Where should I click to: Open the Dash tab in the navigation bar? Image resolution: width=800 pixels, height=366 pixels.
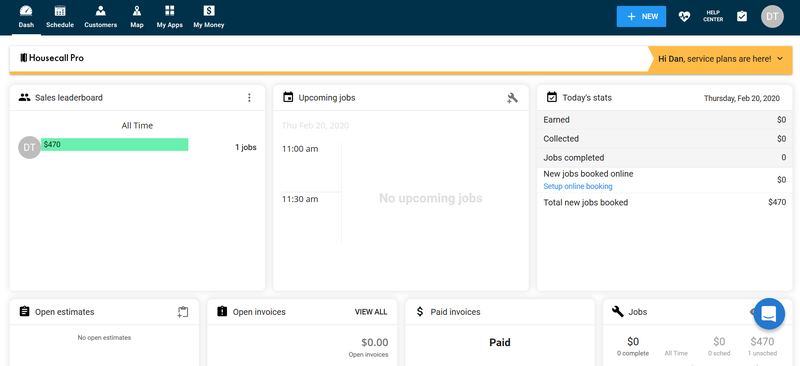[26, 17]
